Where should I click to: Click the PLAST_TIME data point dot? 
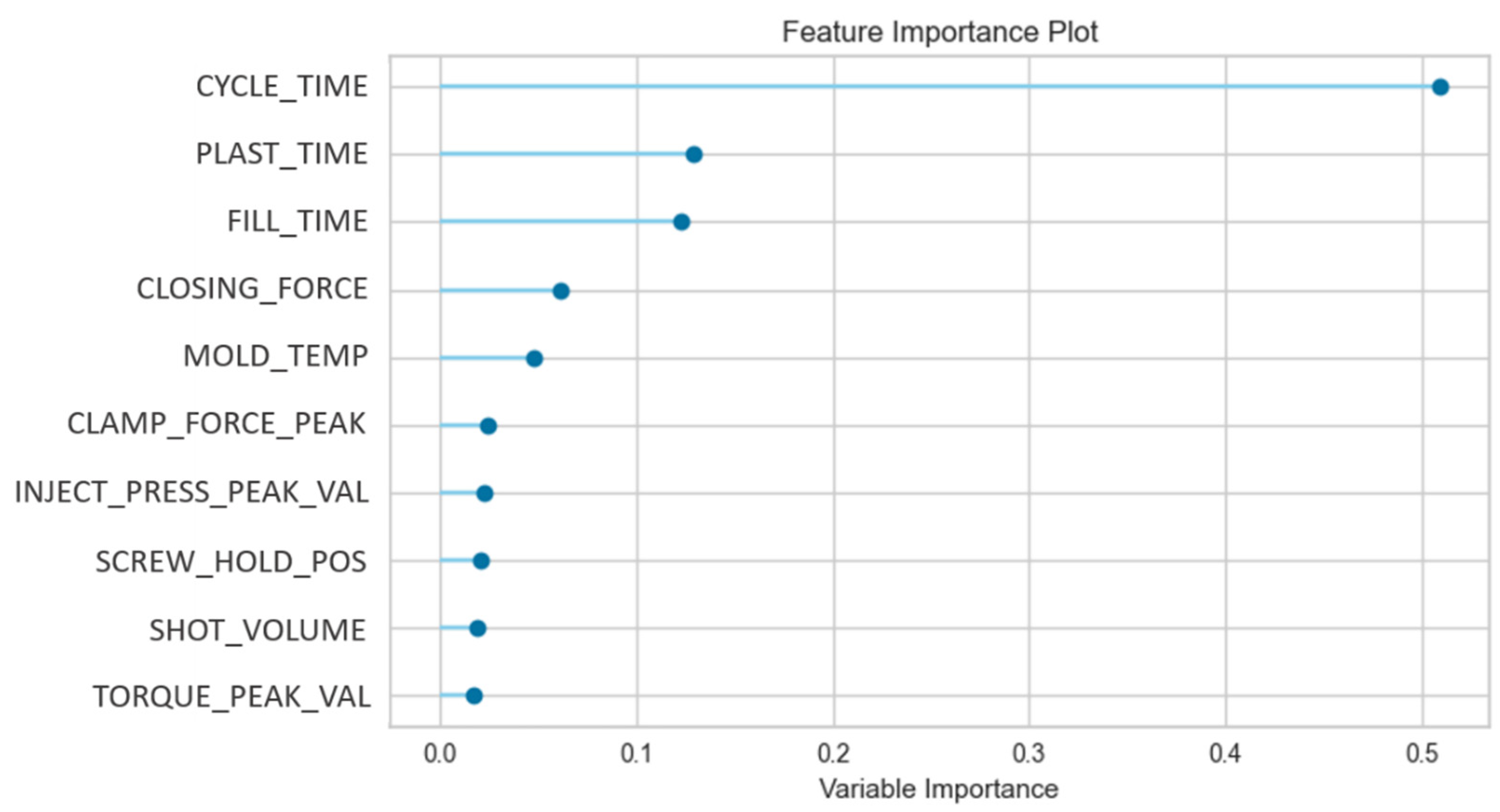point(694,155)
